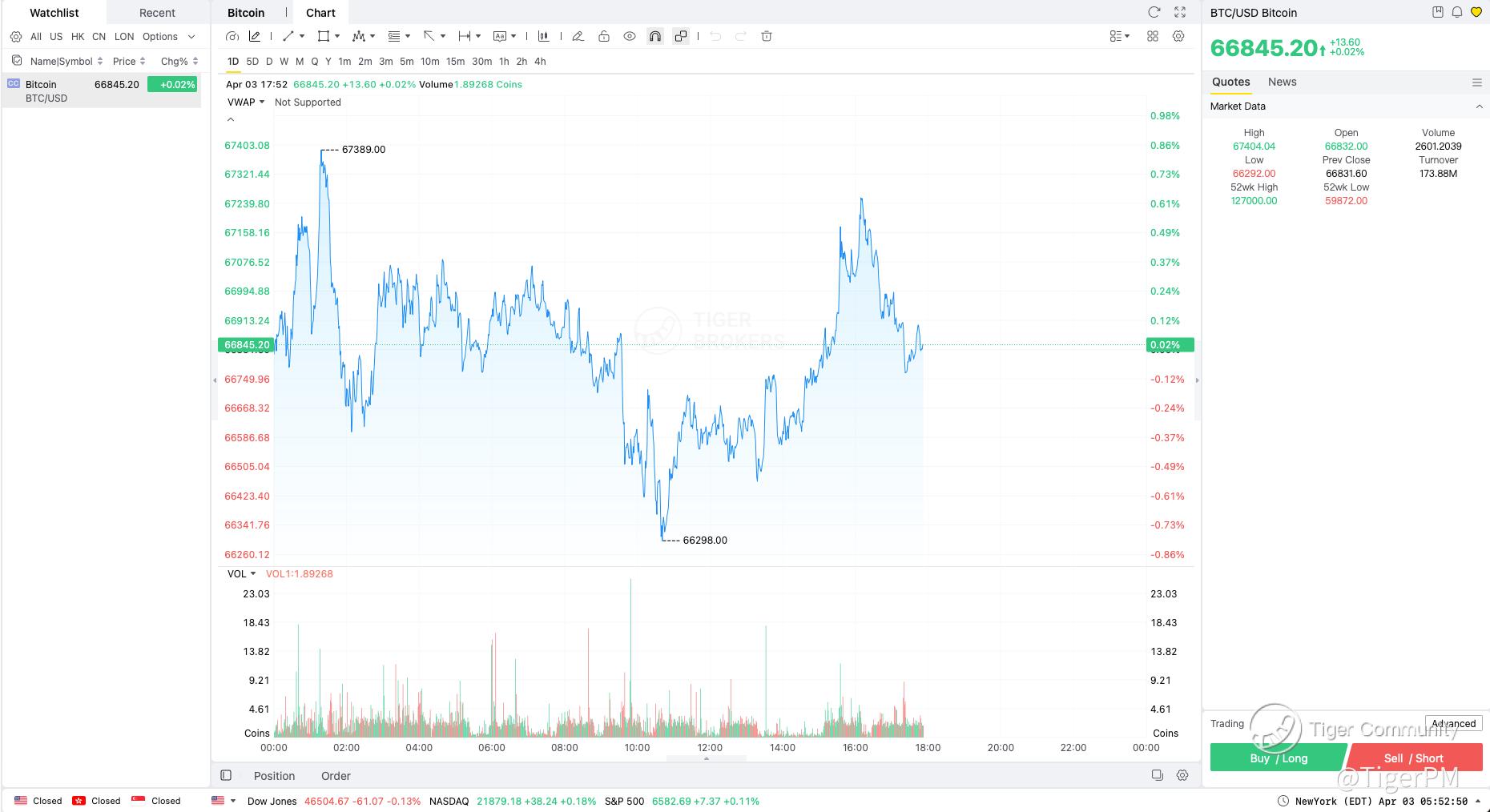This screenshot has width=1490, height=812.
Task: Open the VWAP indicator dropdown
Action: (246, 102)
